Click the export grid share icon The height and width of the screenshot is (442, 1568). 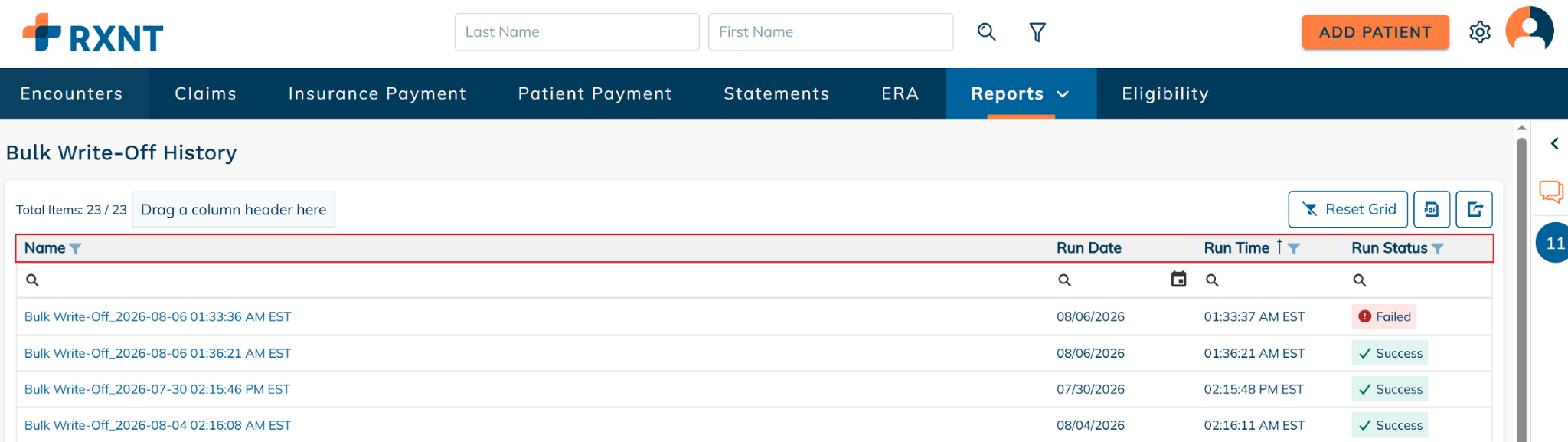click(1475, 209)
